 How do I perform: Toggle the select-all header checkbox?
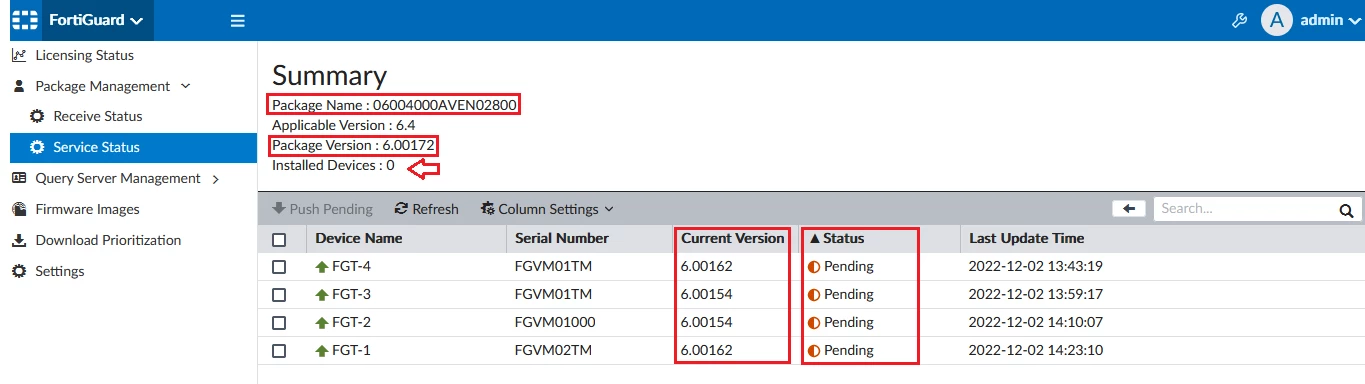tap(279, 239)
